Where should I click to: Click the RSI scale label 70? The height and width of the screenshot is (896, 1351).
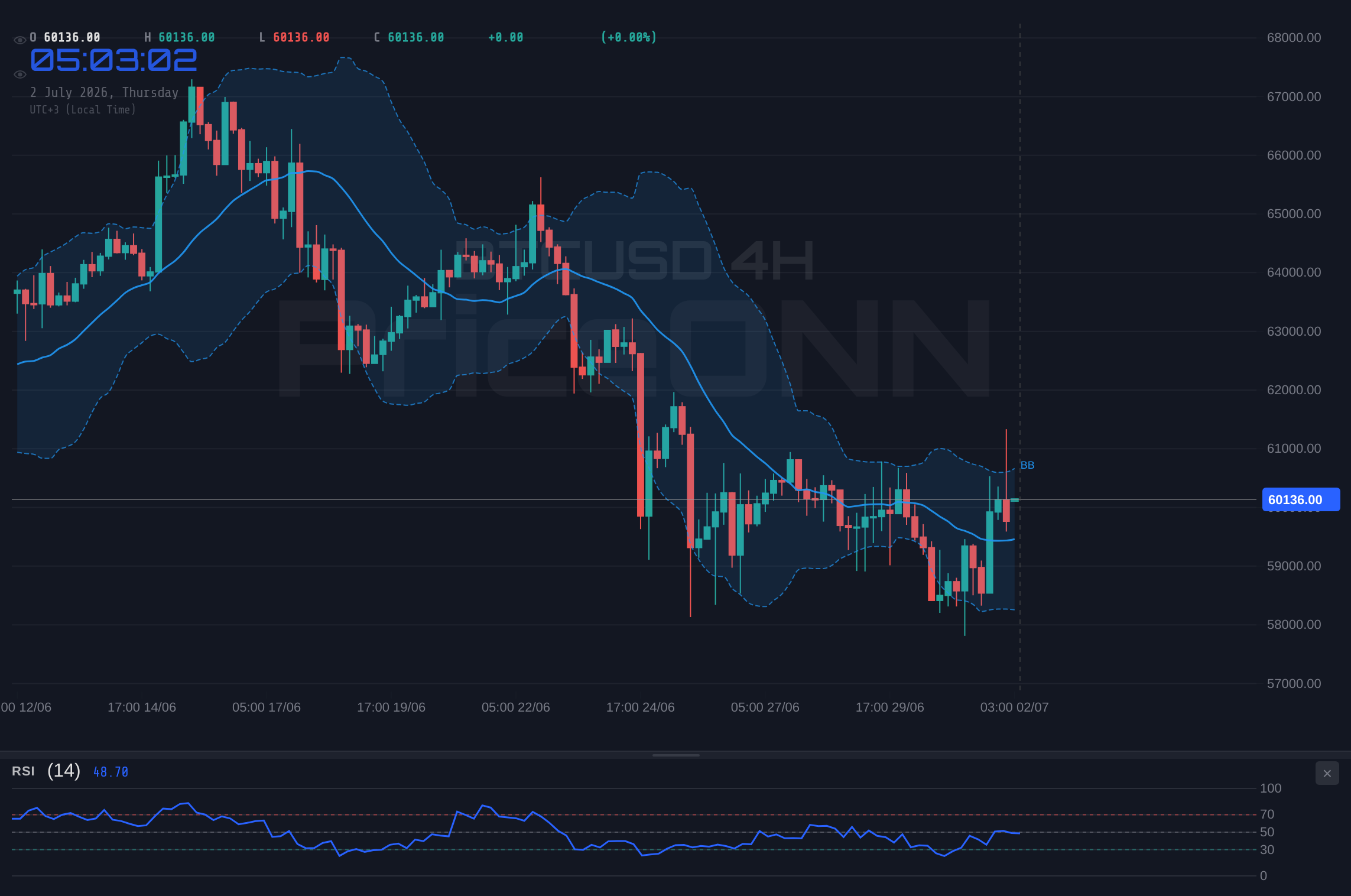click(x=1267, y=814)
